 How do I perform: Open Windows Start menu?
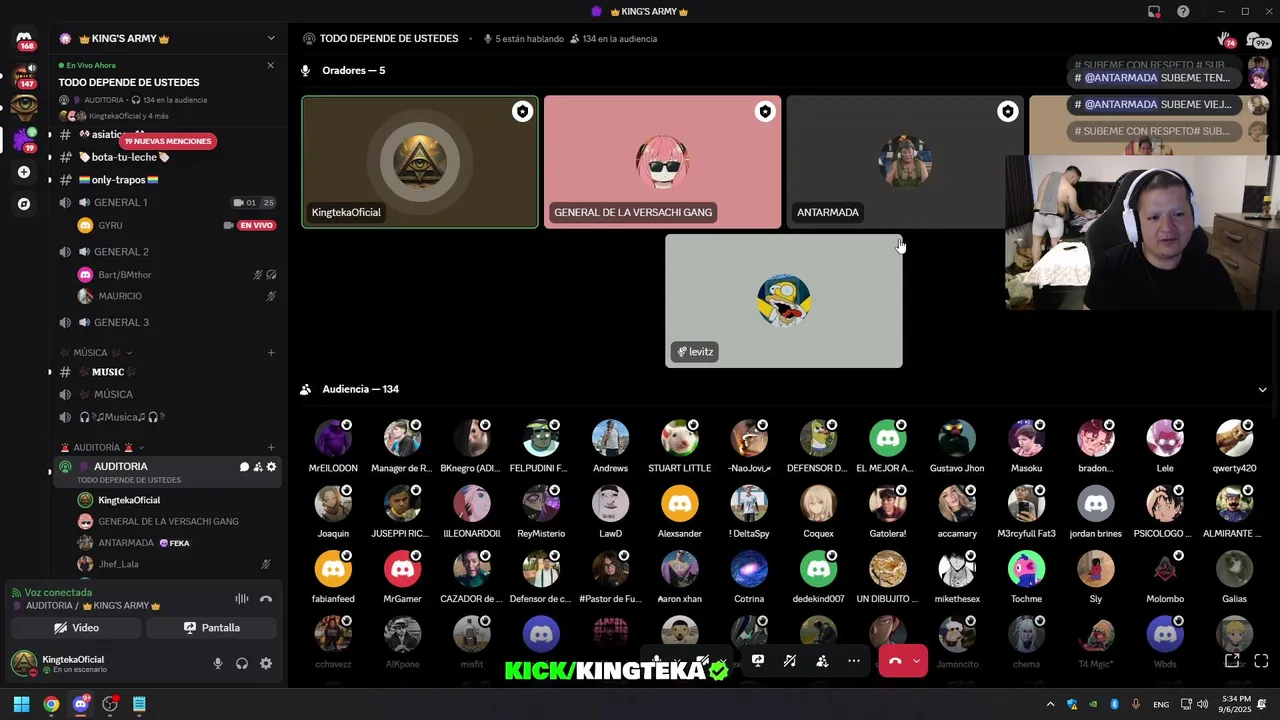21,704
